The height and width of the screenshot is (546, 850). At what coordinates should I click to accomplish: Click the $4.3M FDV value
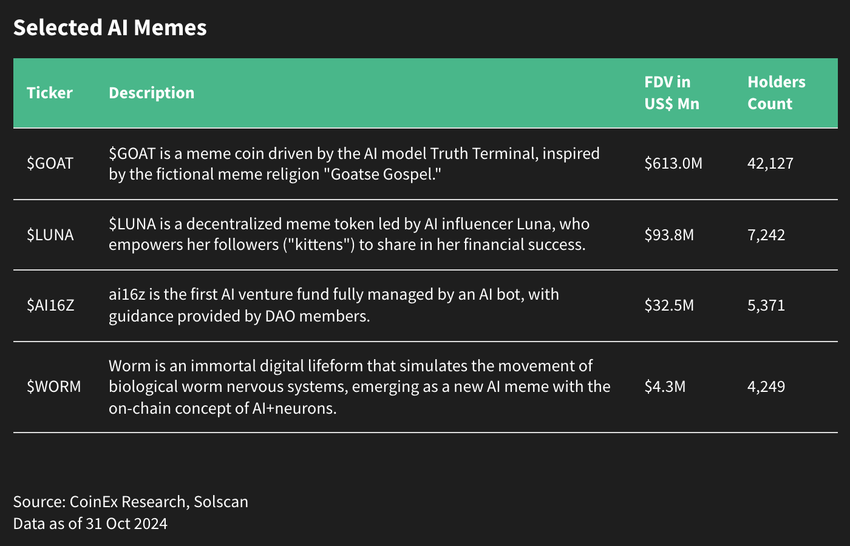pos(666,386)
